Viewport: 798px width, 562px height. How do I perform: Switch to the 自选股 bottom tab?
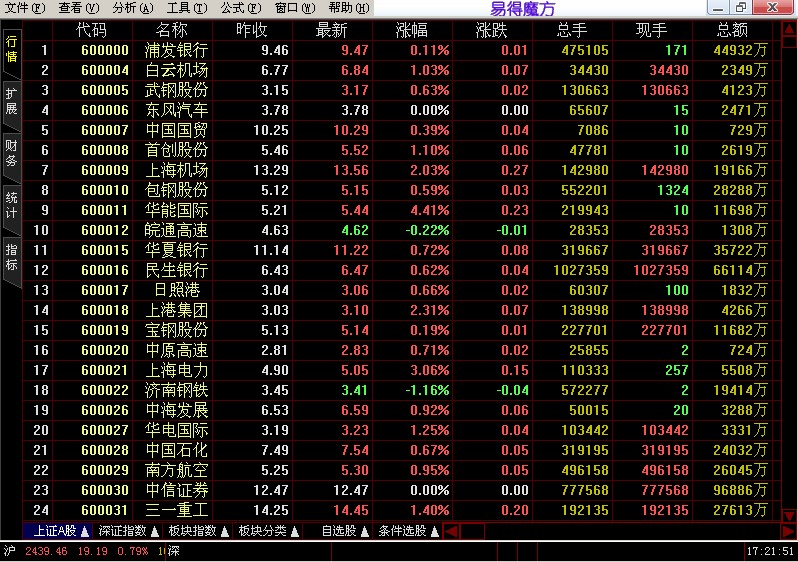[x=338, y=531]
